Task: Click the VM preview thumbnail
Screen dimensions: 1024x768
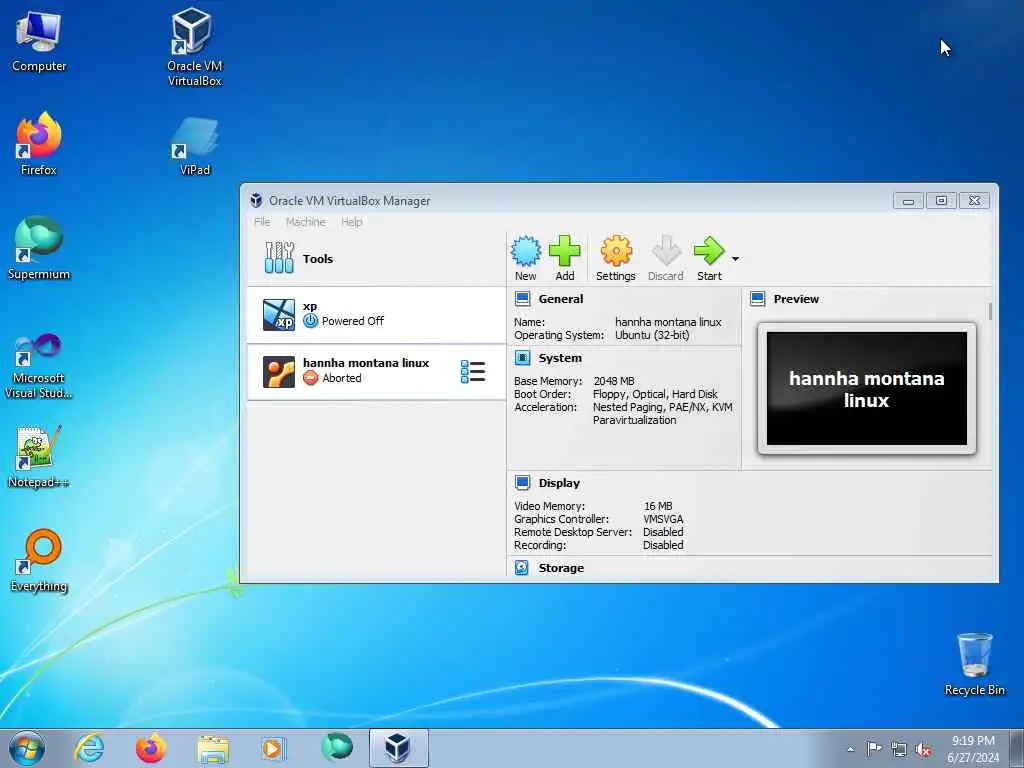Action: pyautogui.click(x=867, y=389)
